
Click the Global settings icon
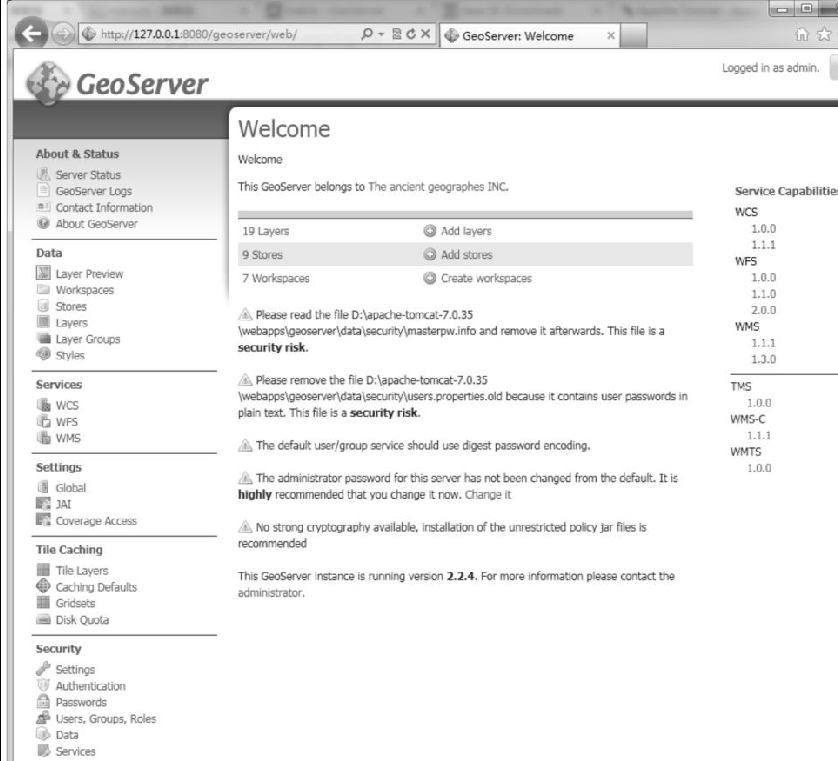[x=43, y=487]
